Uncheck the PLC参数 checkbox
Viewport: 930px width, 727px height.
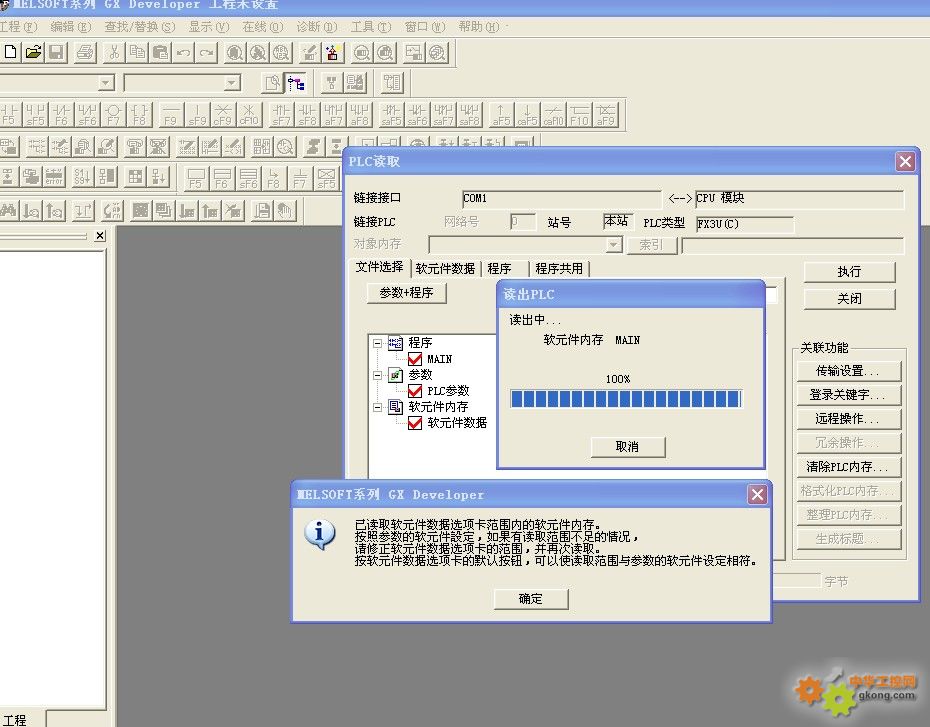click(x=415, y=391)
